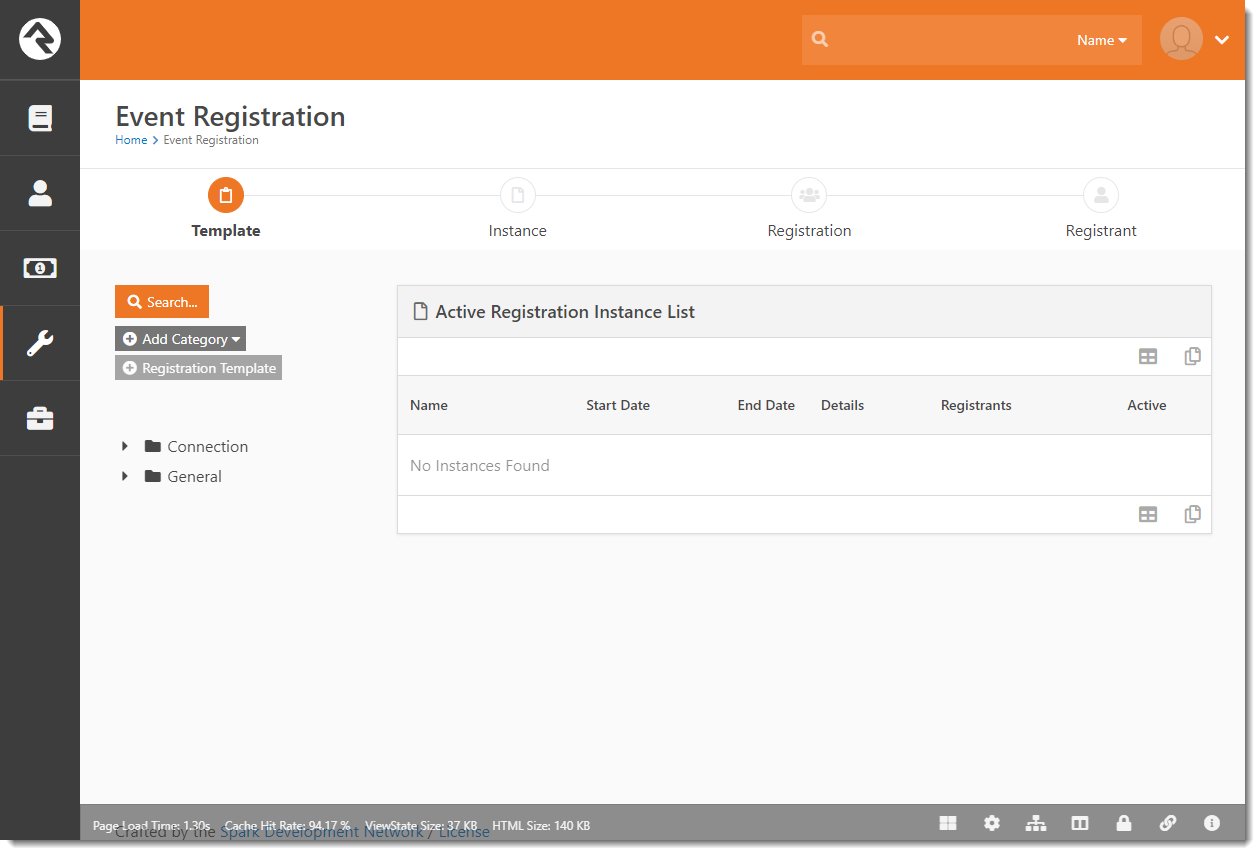Click the Active Registration Instance List title
Image resolution: width=1260 pixels, height=855 pixels.
[x=565, y=312]
